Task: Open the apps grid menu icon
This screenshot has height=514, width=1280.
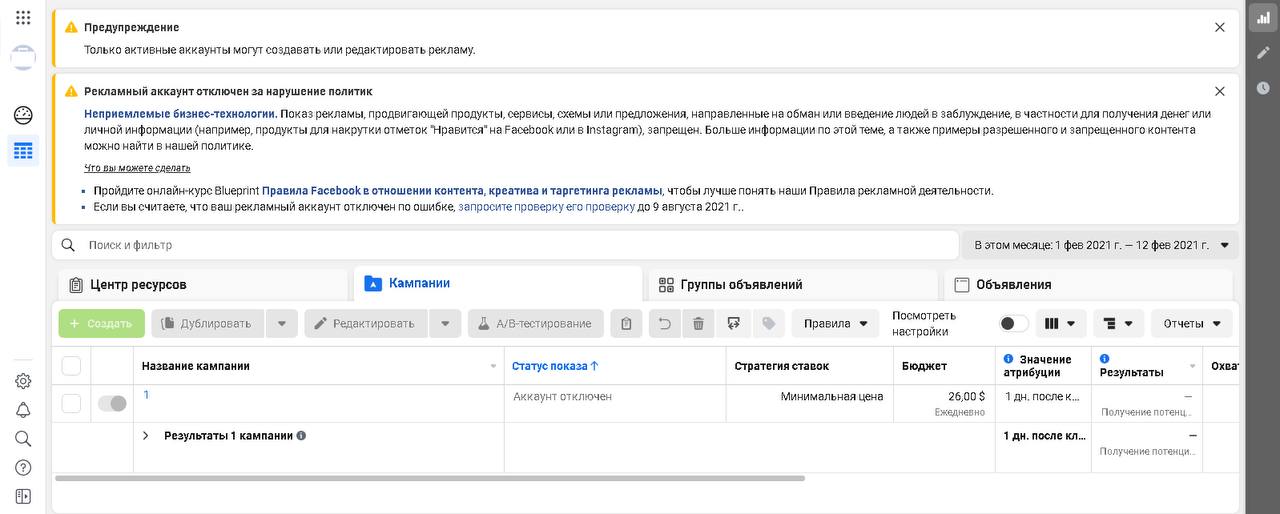Action: 23,18
